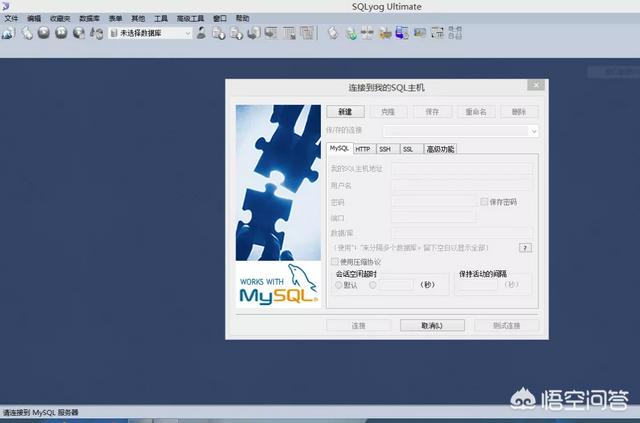Click the new query editor icon
The height and width of the screenshot is (423, 640).
click(x=28, y=33)
